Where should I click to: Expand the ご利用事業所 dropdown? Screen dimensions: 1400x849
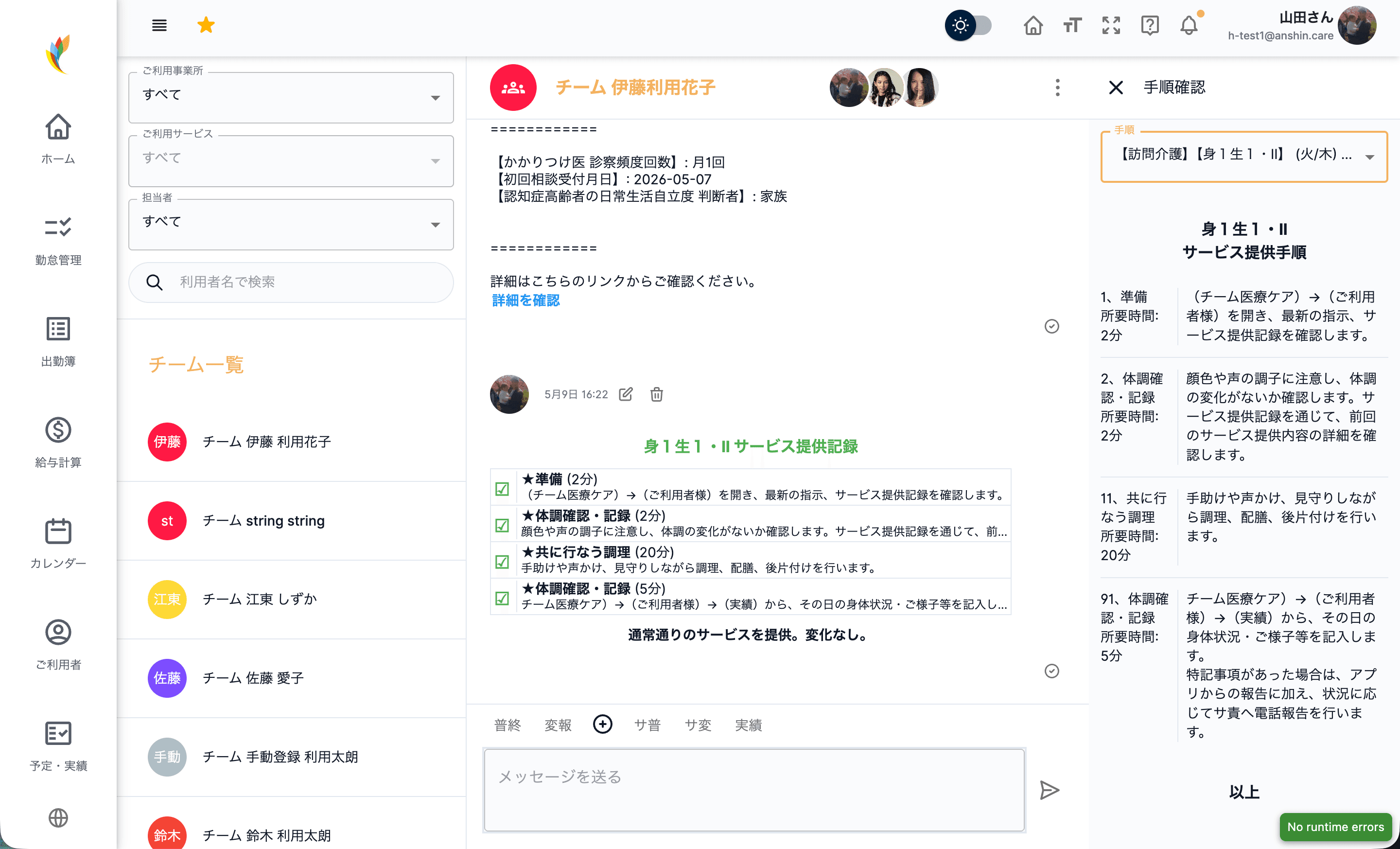(291, 98)
